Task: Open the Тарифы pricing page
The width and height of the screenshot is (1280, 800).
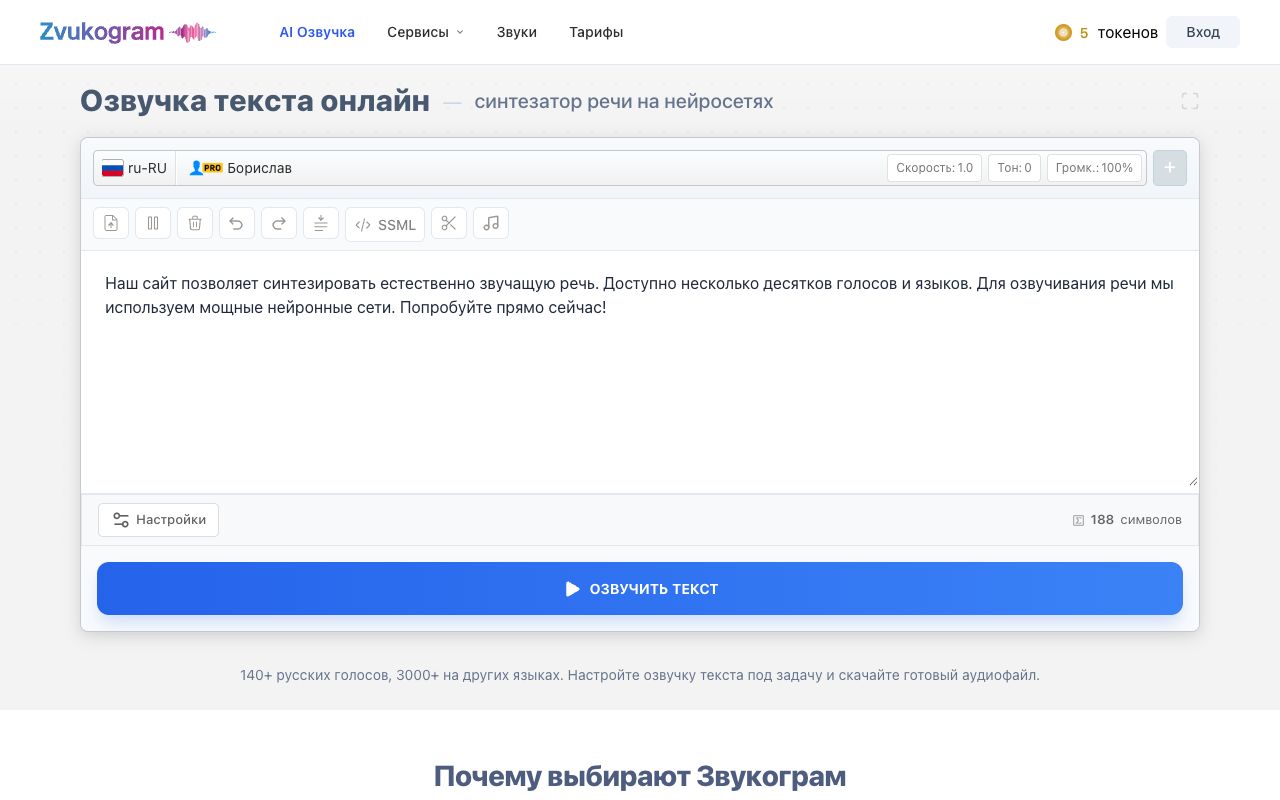Action: [596, 32]
